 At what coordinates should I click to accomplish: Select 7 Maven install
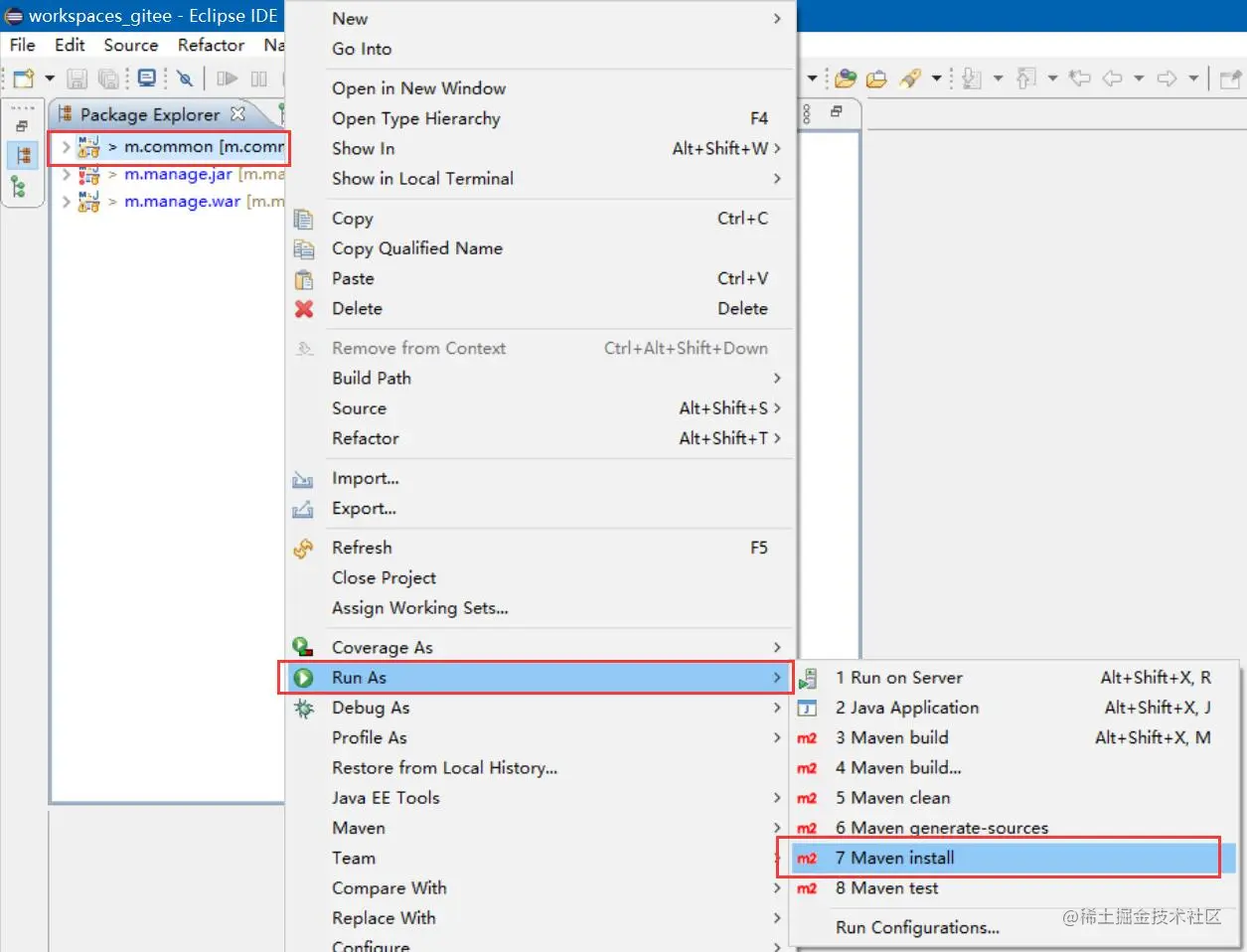coord(1013,858)
